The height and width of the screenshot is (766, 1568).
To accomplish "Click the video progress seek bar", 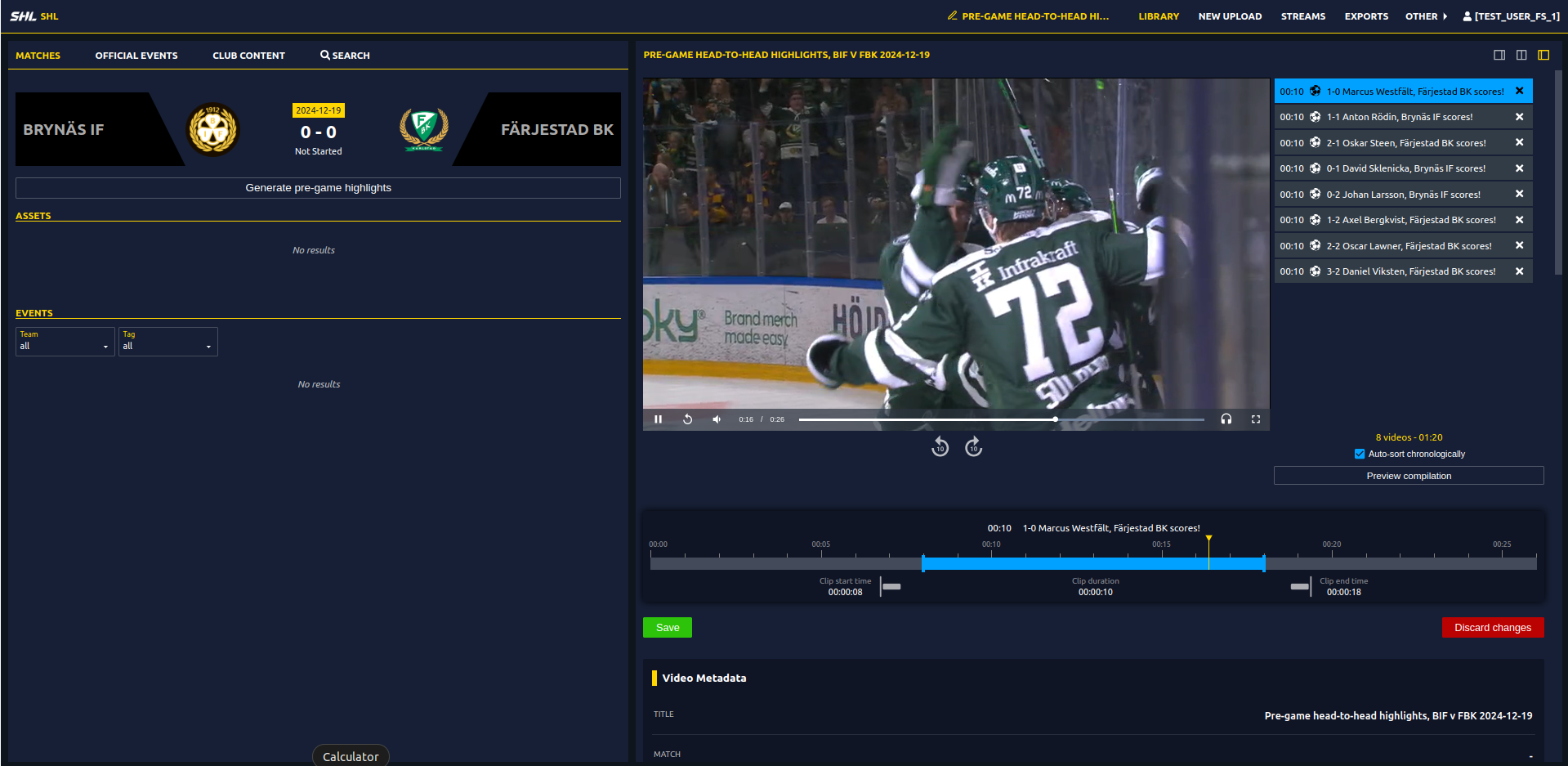I will (1000, 419).
